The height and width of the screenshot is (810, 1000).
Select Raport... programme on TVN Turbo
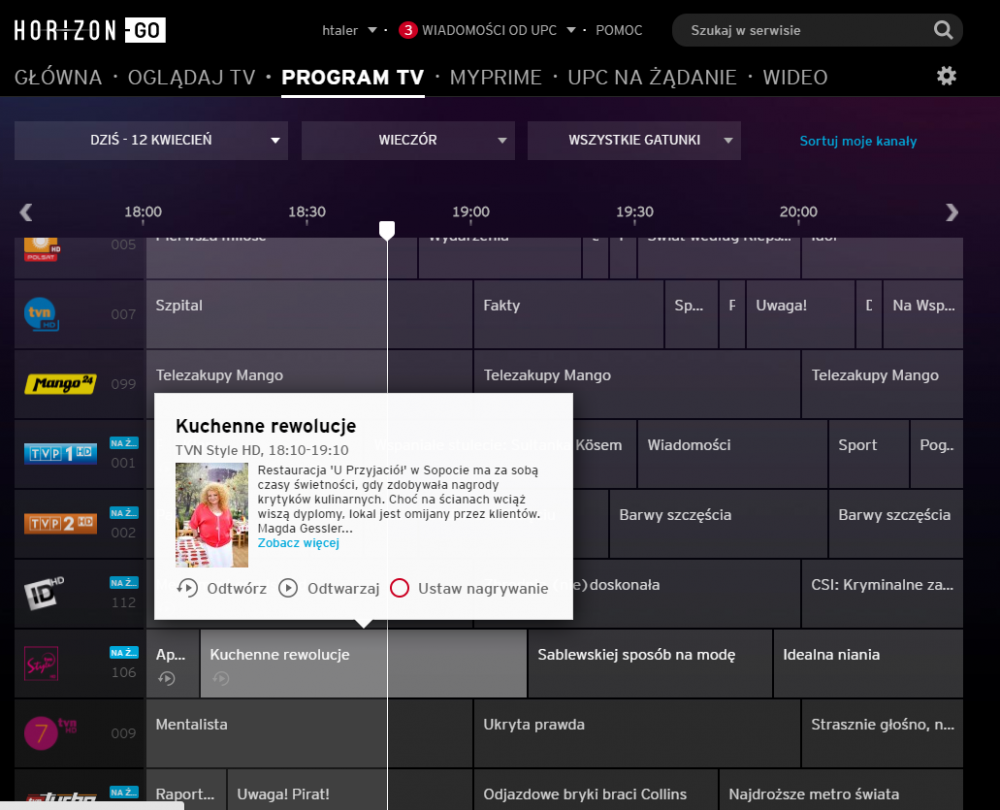(x=186, y=790)
